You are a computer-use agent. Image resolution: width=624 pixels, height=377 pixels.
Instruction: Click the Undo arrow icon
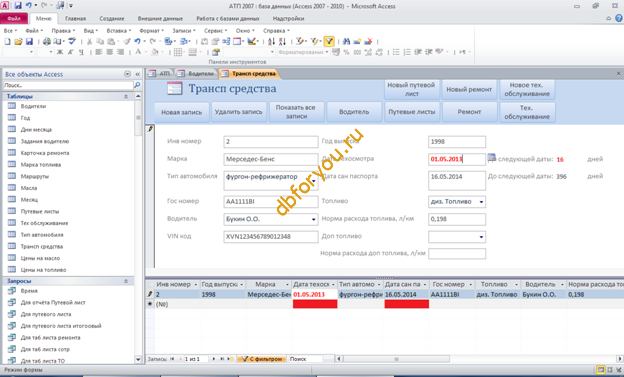[137, 41]
